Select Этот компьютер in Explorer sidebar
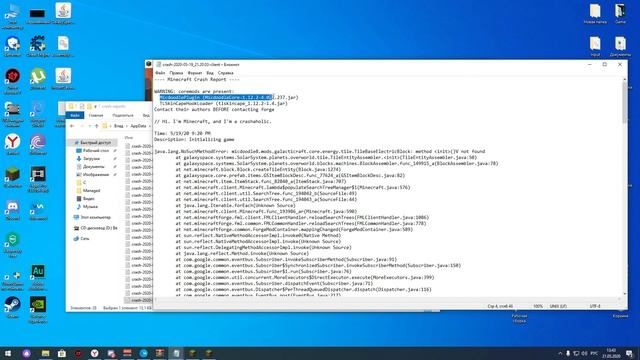 [x=94, y=218]
